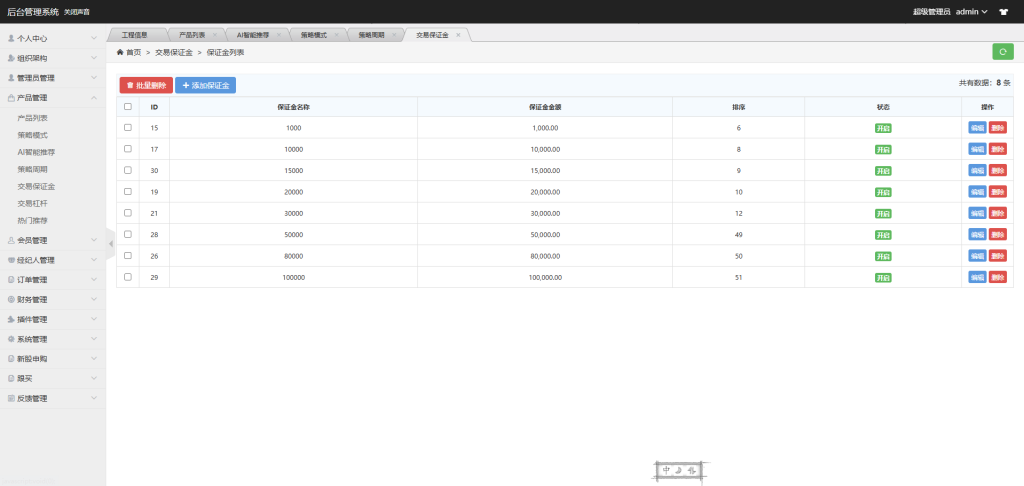Tick the checkbox for row ID 15

127,128
